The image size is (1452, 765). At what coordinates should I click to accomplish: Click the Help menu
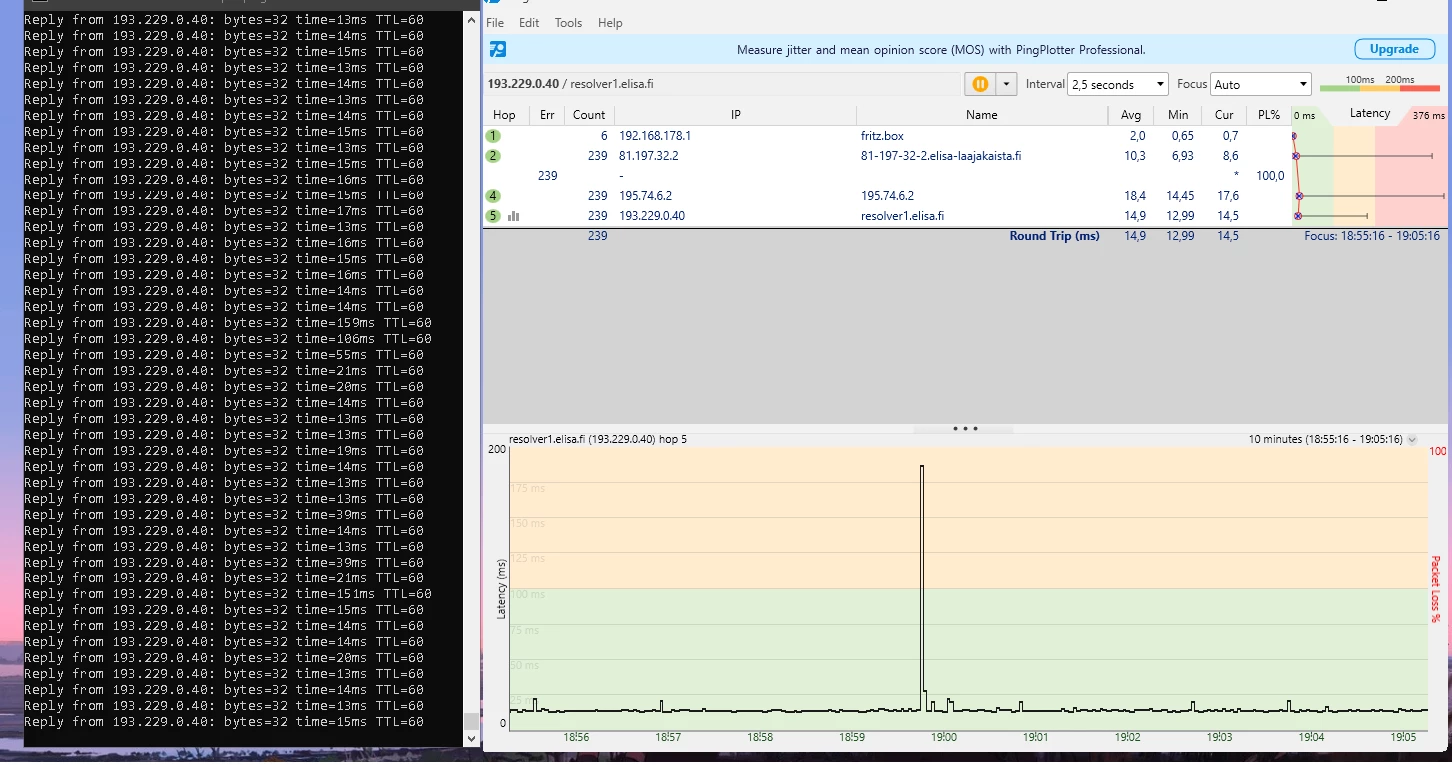pyautogui.click(x=610, y=23)
